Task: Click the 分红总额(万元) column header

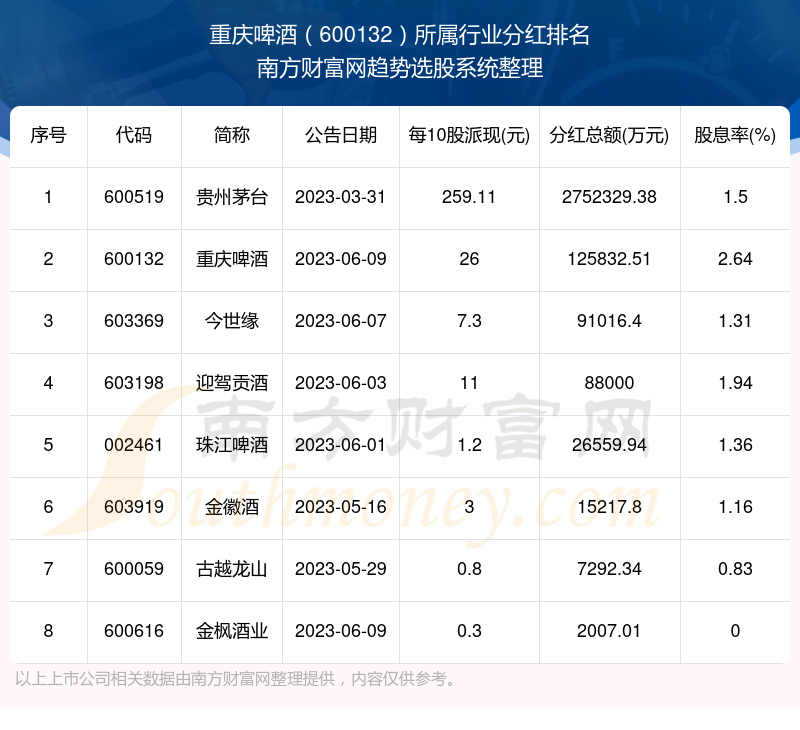Action: point(609,136)
